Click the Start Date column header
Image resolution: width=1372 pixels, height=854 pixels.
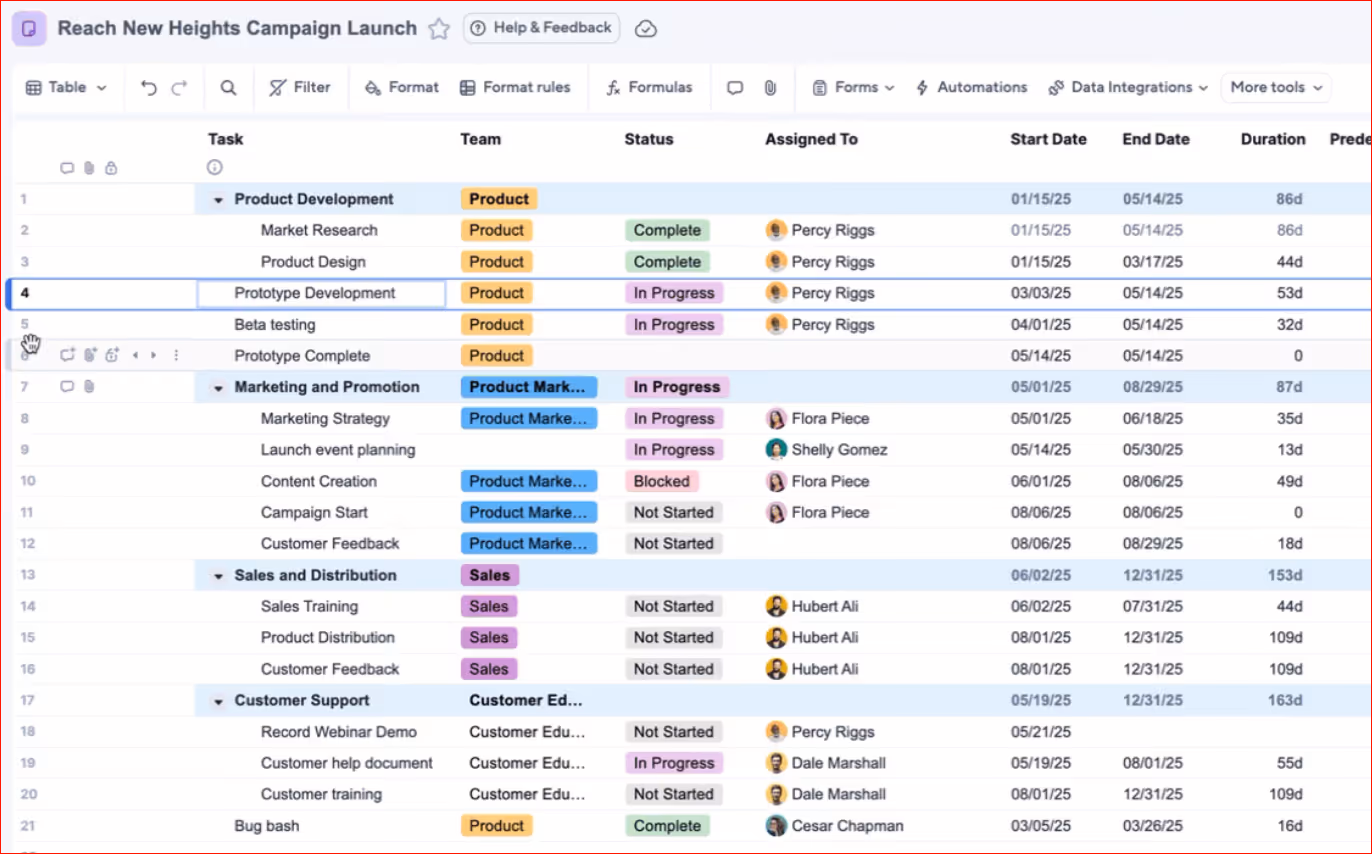tap(1048, 139)
